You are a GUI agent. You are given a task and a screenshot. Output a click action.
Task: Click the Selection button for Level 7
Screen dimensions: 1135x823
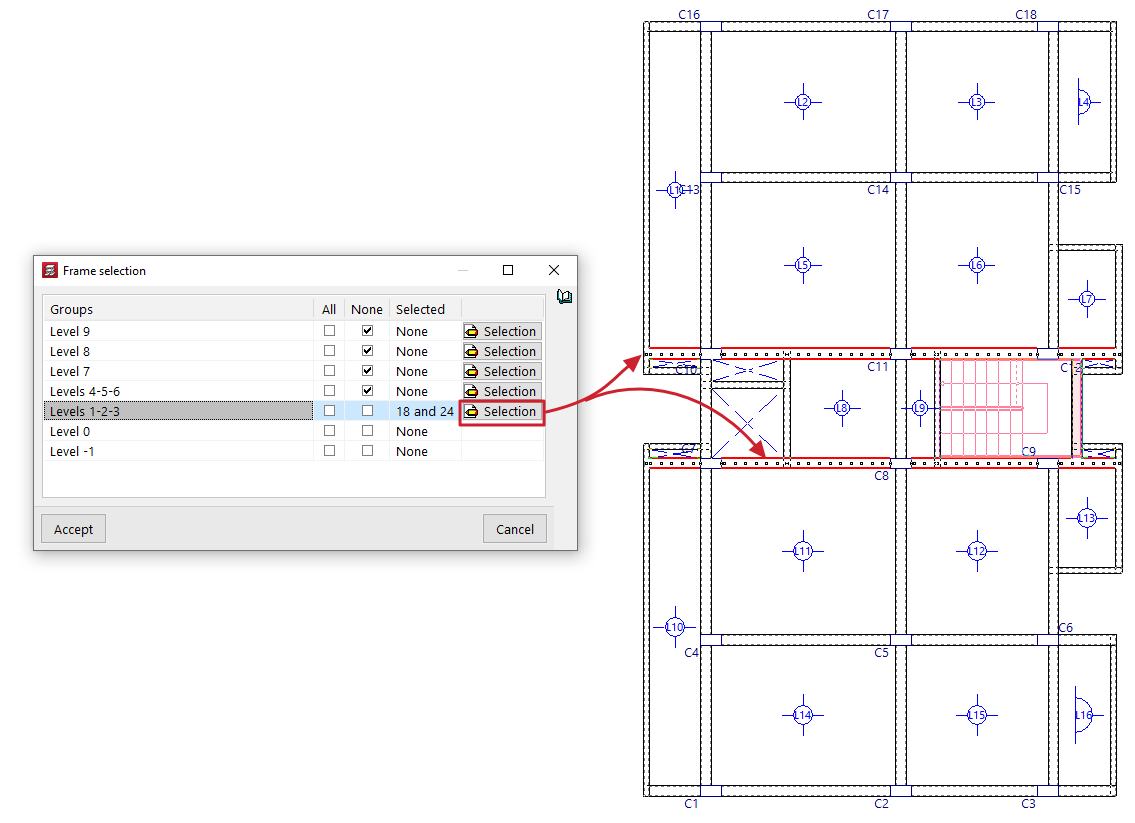502,371
